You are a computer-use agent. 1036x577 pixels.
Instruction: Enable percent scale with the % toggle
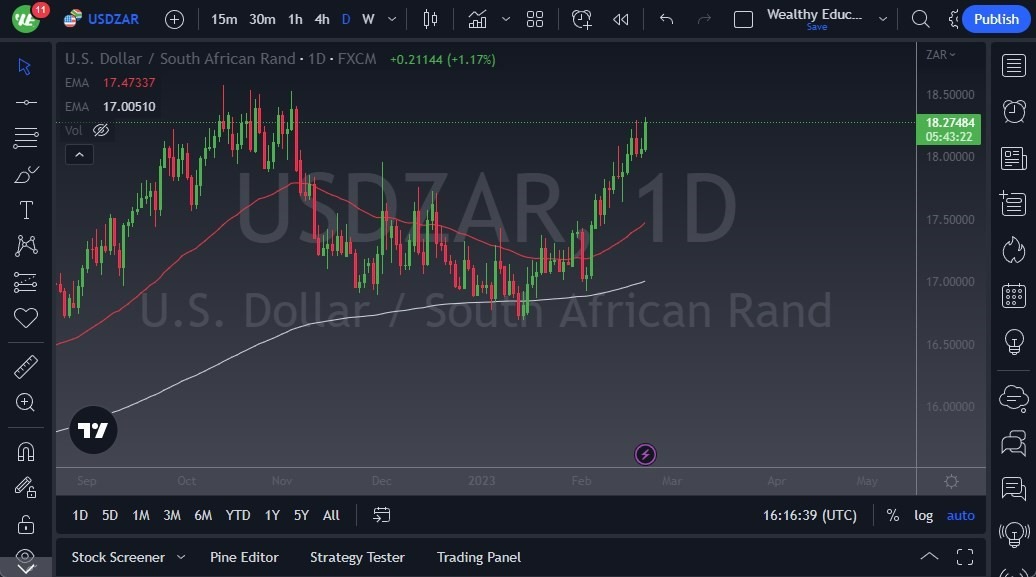click(892, 515)
